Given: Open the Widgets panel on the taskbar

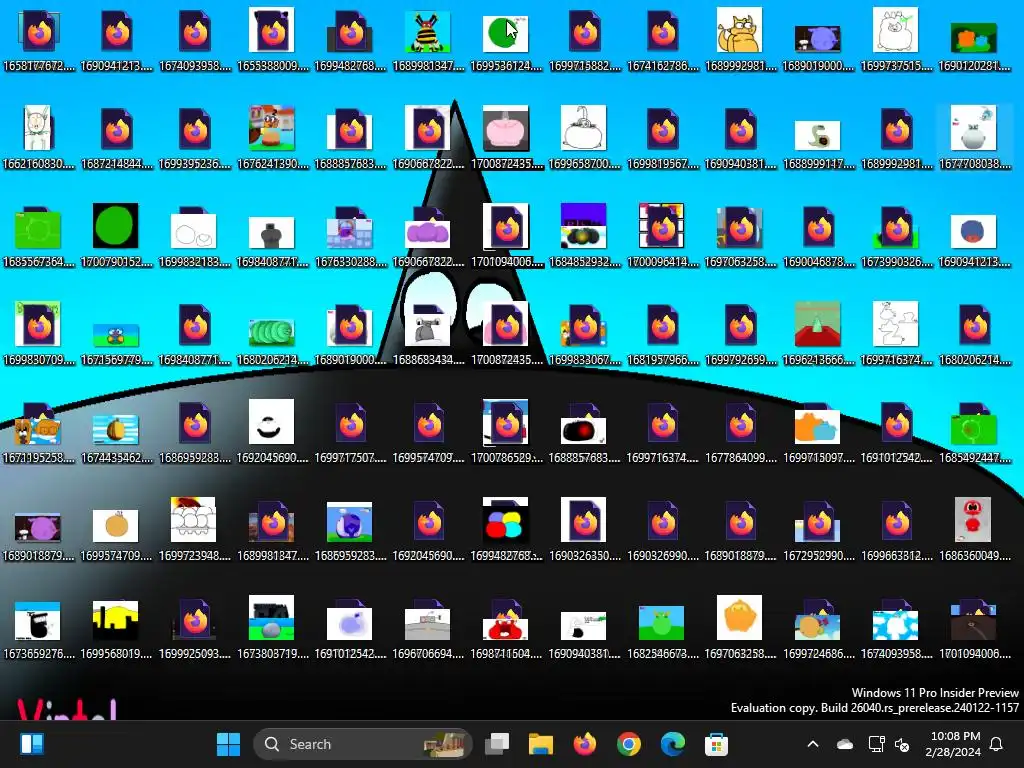Looking at the screenshot, I should coord(32,744).
